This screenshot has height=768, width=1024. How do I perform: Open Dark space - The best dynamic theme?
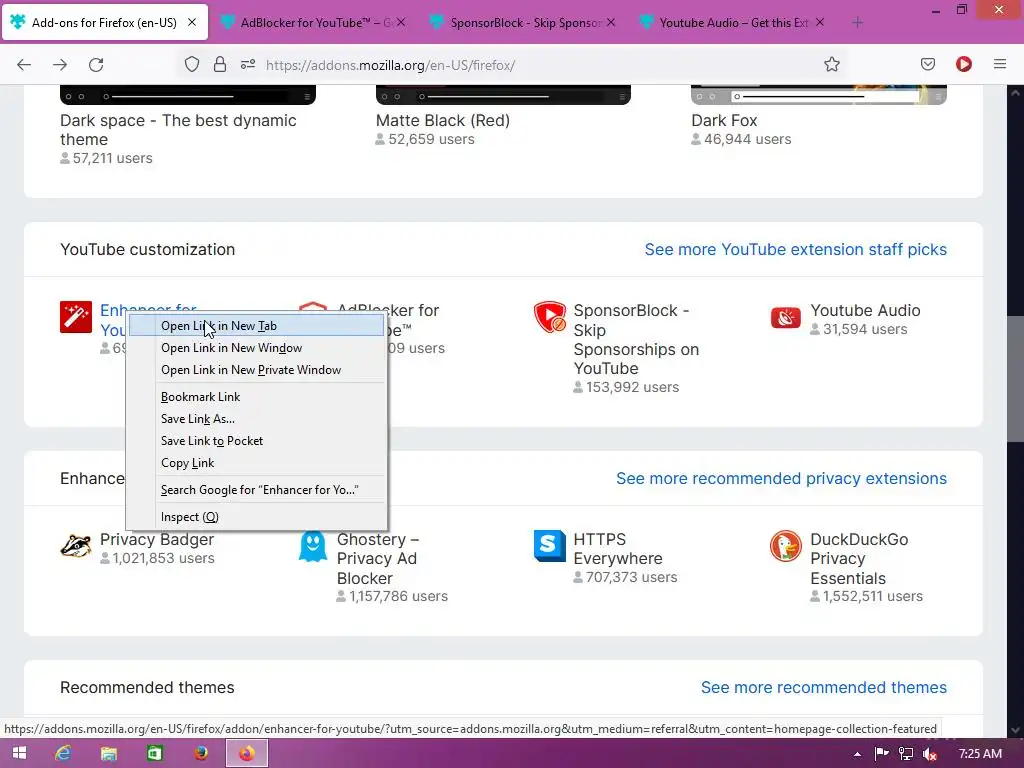click(178, 130)
